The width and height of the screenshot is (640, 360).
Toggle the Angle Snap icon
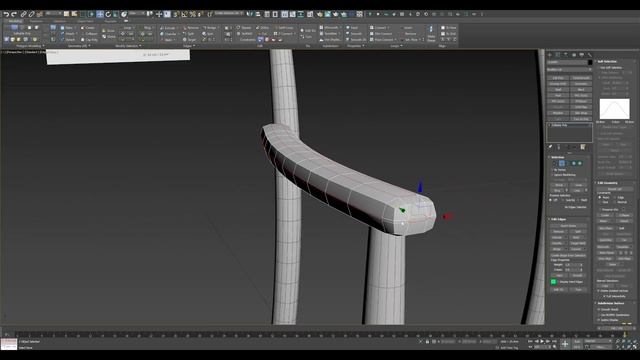184,14
